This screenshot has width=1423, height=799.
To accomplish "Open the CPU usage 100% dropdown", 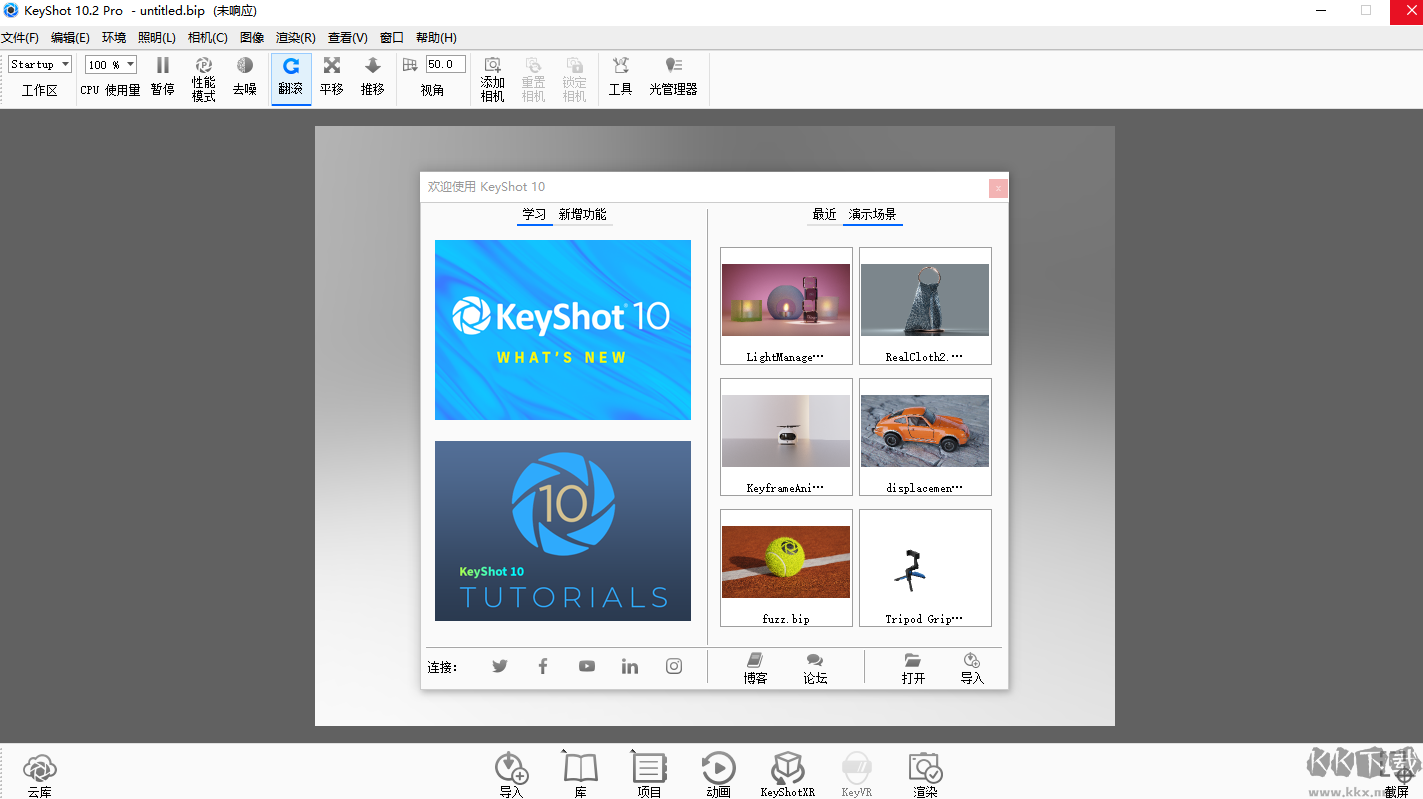I will pos(110,64).
